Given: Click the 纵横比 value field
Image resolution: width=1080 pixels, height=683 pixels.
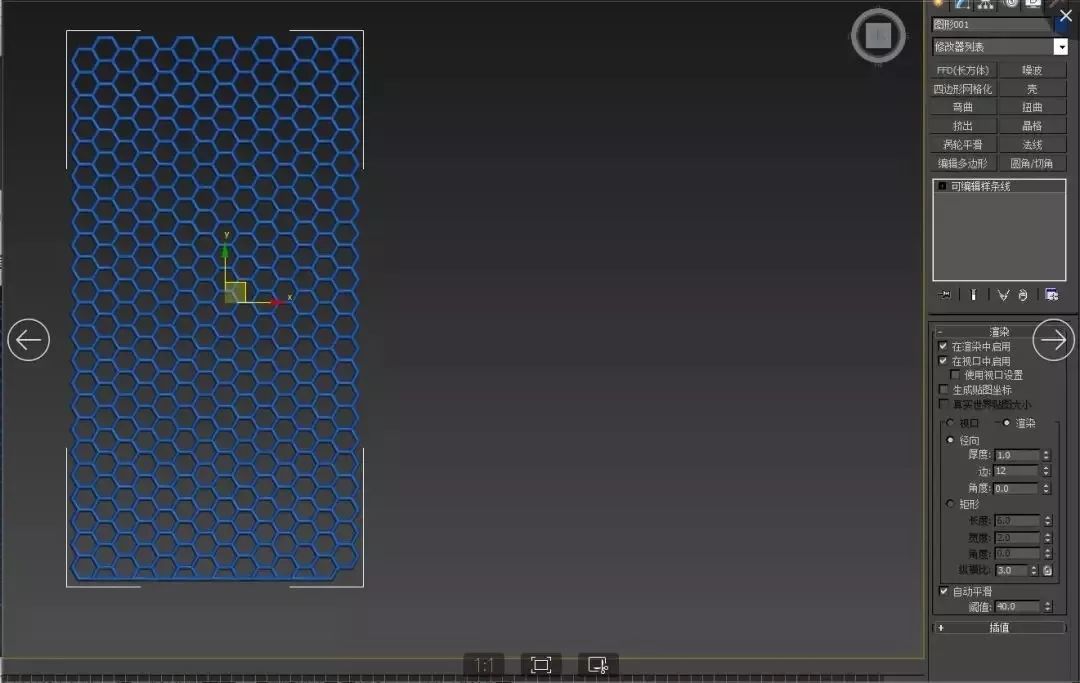Looking at the screenshot, I should (x=1012, y=570).
